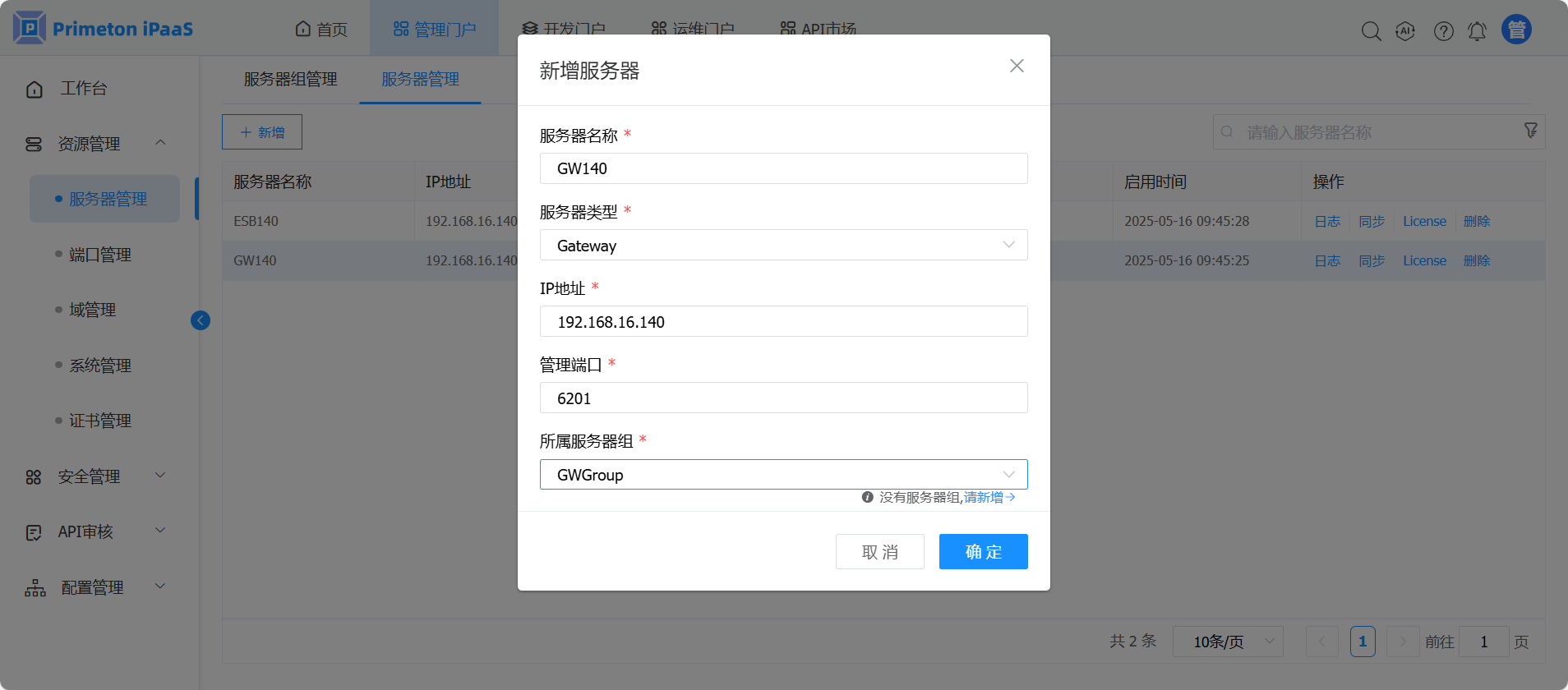Click the search magnifier icon in header
Viewport: 1568px width, 690px height.
(x=1371, y=31)
